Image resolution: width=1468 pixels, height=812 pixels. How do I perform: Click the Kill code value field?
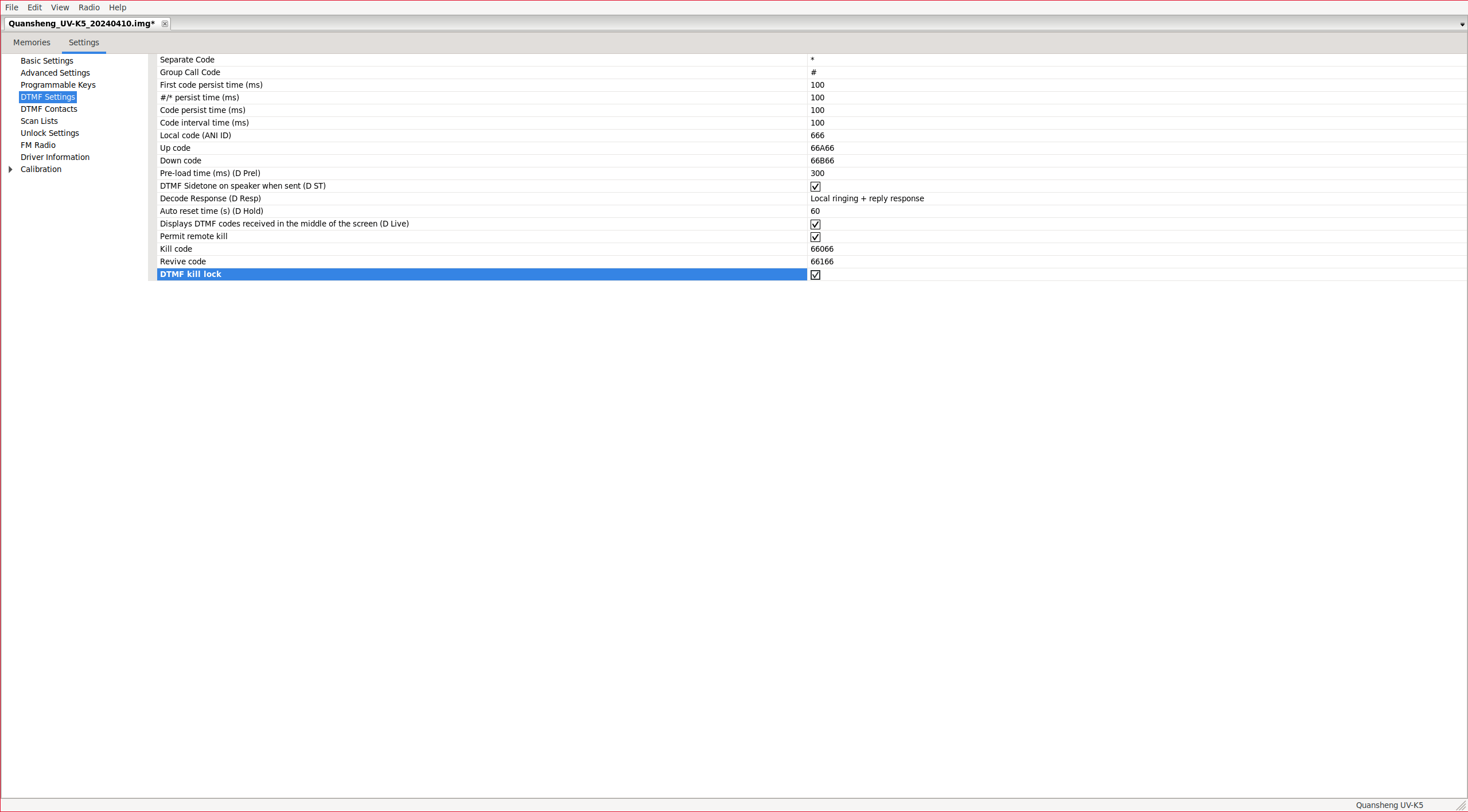point(822,249)
